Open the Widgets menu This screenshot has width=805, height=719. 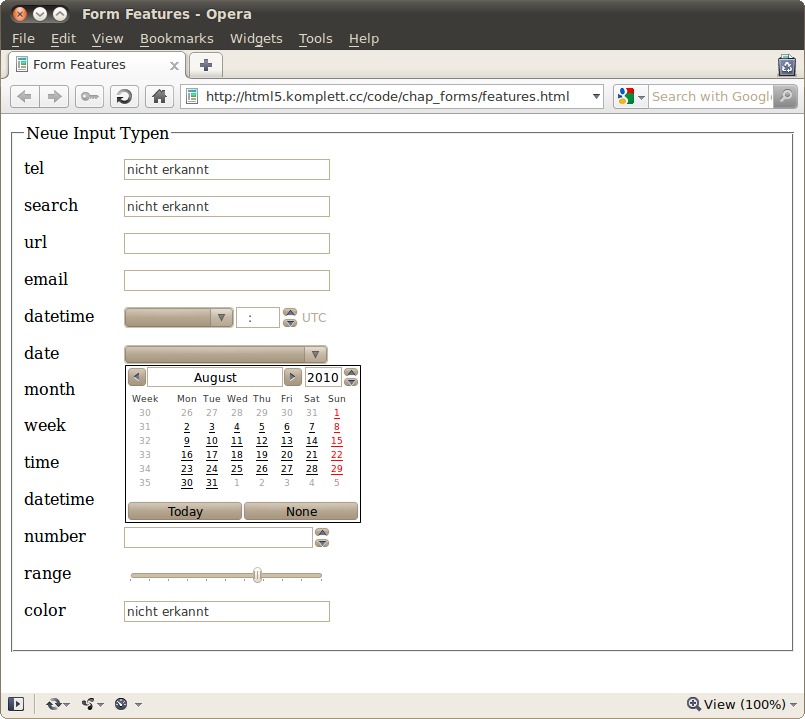pyautogui.click(x=256, y=38)
